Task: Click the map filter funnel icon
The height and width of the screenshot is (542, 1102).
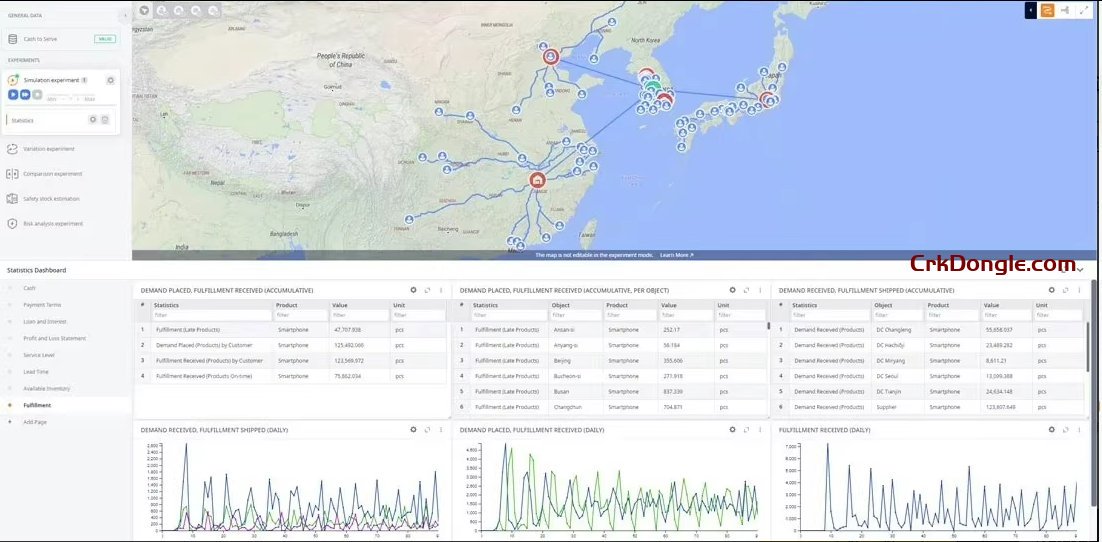Action: tap(145, 11)
